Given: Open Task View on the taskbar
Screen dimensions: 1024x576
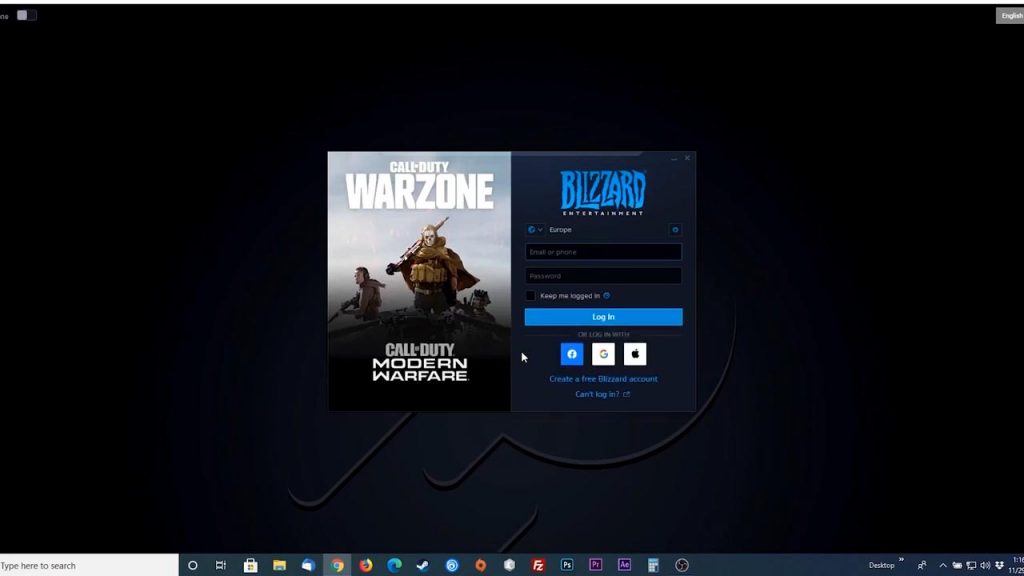Looking at the screenshot, I should (x=221, y=566).
